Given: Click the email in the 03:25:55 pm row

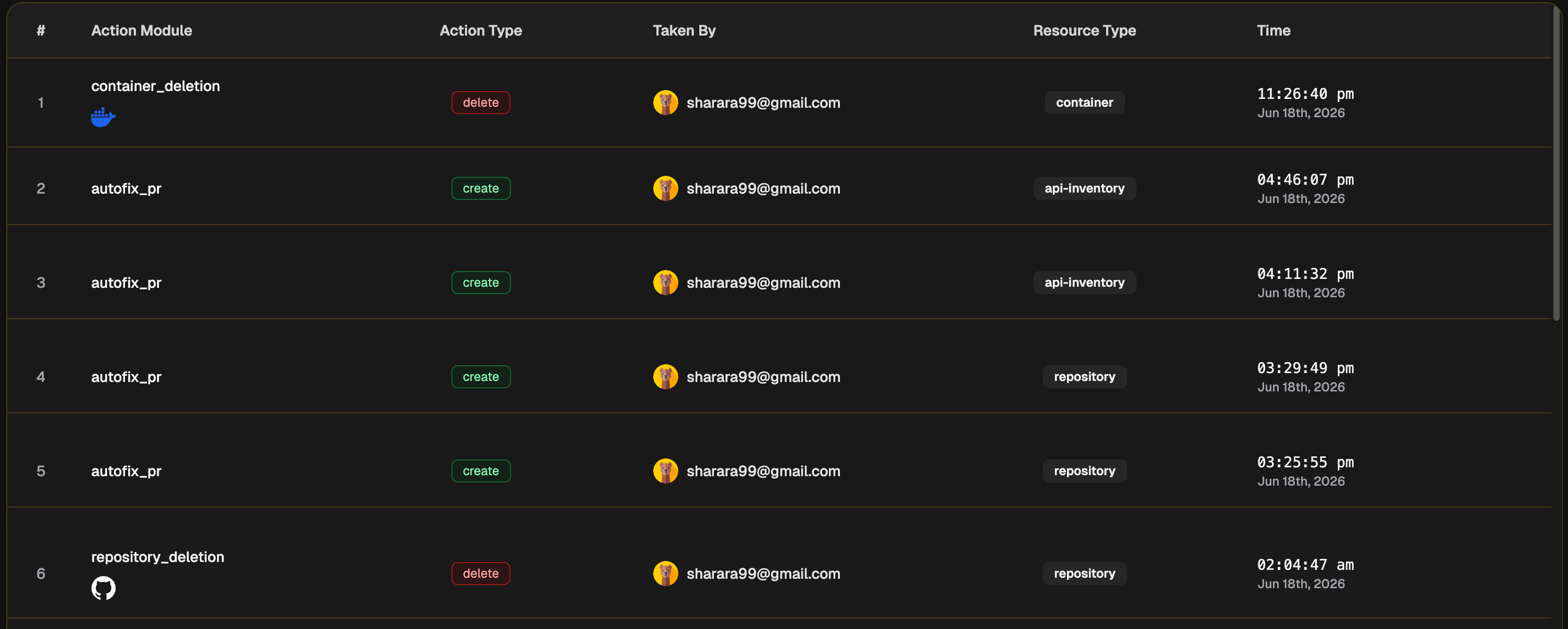Looking at the screenshot, I should (763, 471).
